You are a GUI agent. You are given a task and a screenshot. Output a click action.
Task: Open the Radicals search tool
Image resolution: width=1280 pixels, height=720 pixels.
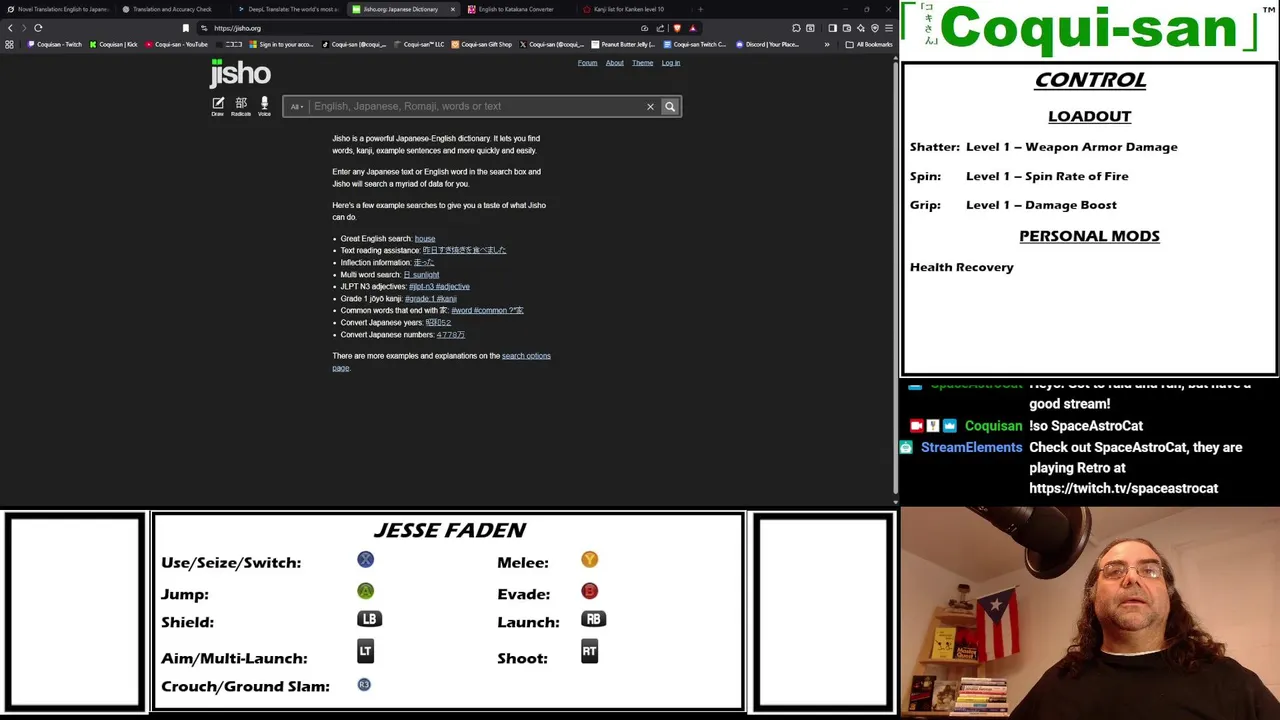tap(241, 106)
